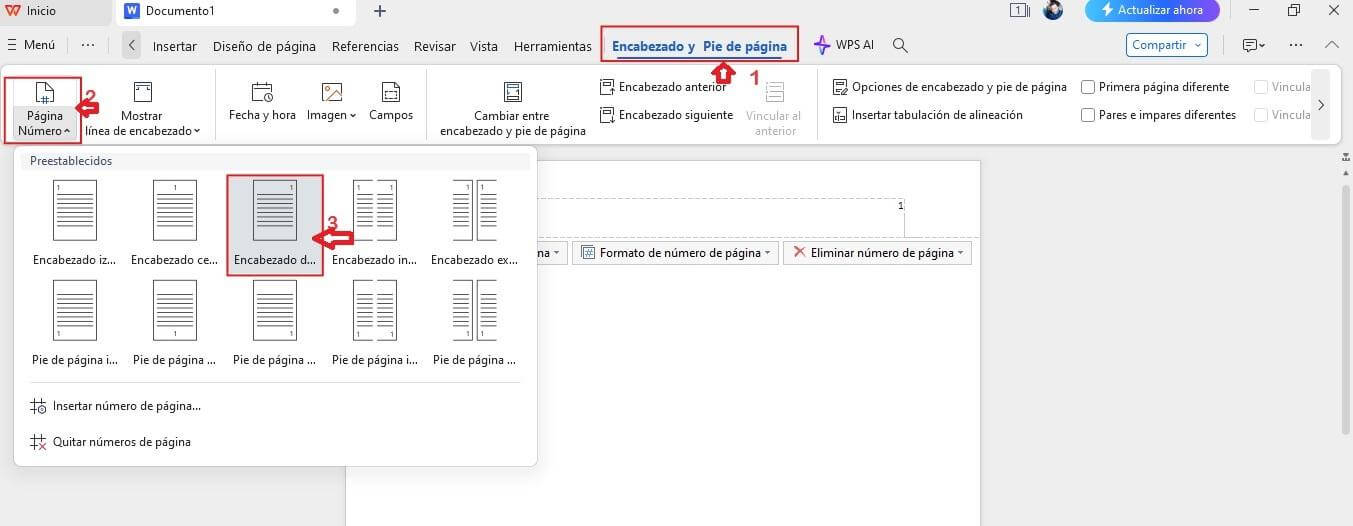1353x526 pixels.
Task: Select the Encabezado d... preset thumbnail
Action: pos(275,224)
